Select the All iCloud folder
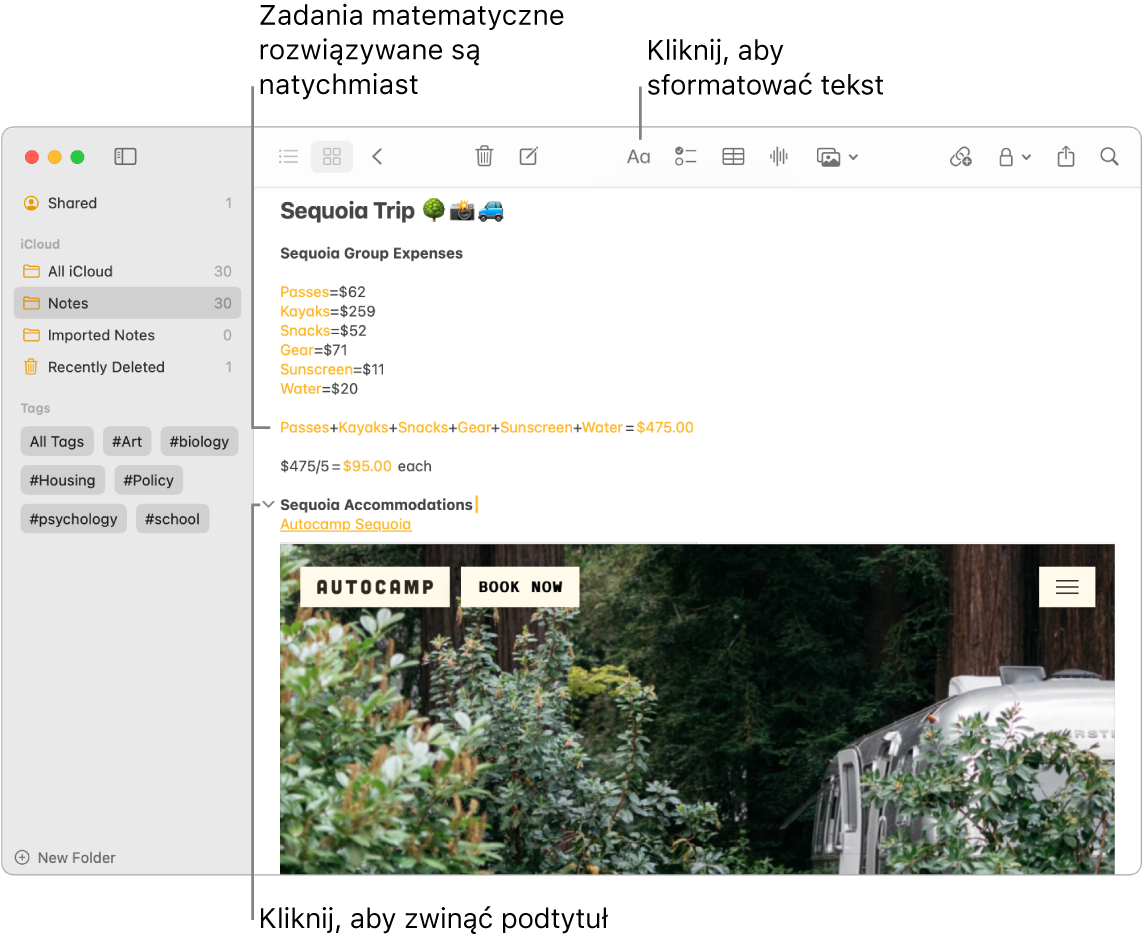 (128, 271)
